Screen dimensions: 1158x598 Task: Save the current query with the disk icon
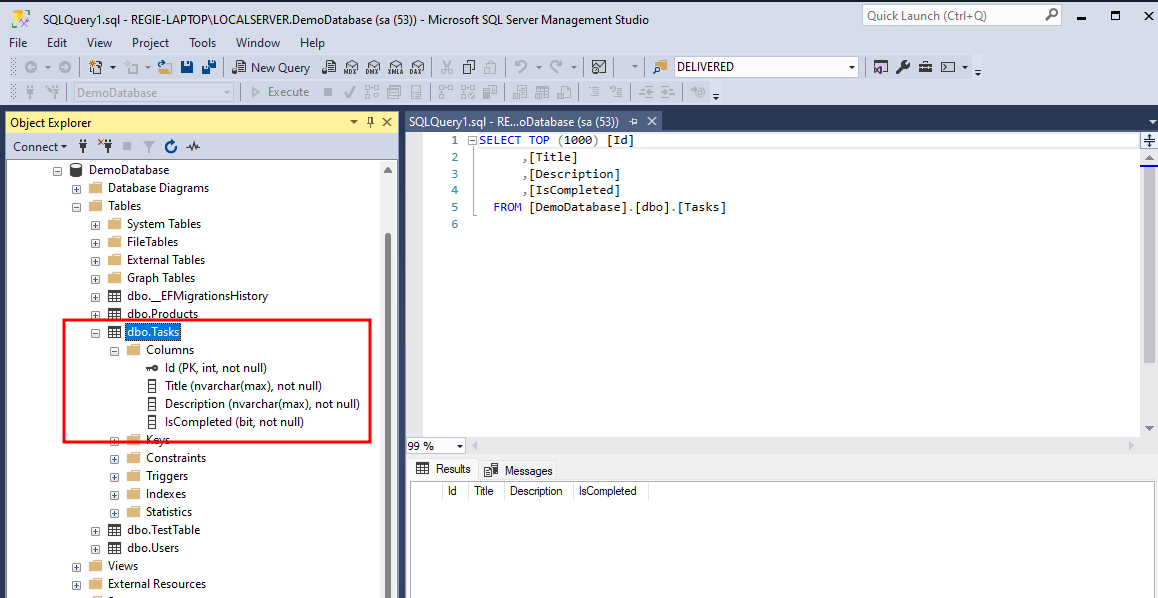click(188, 67)
